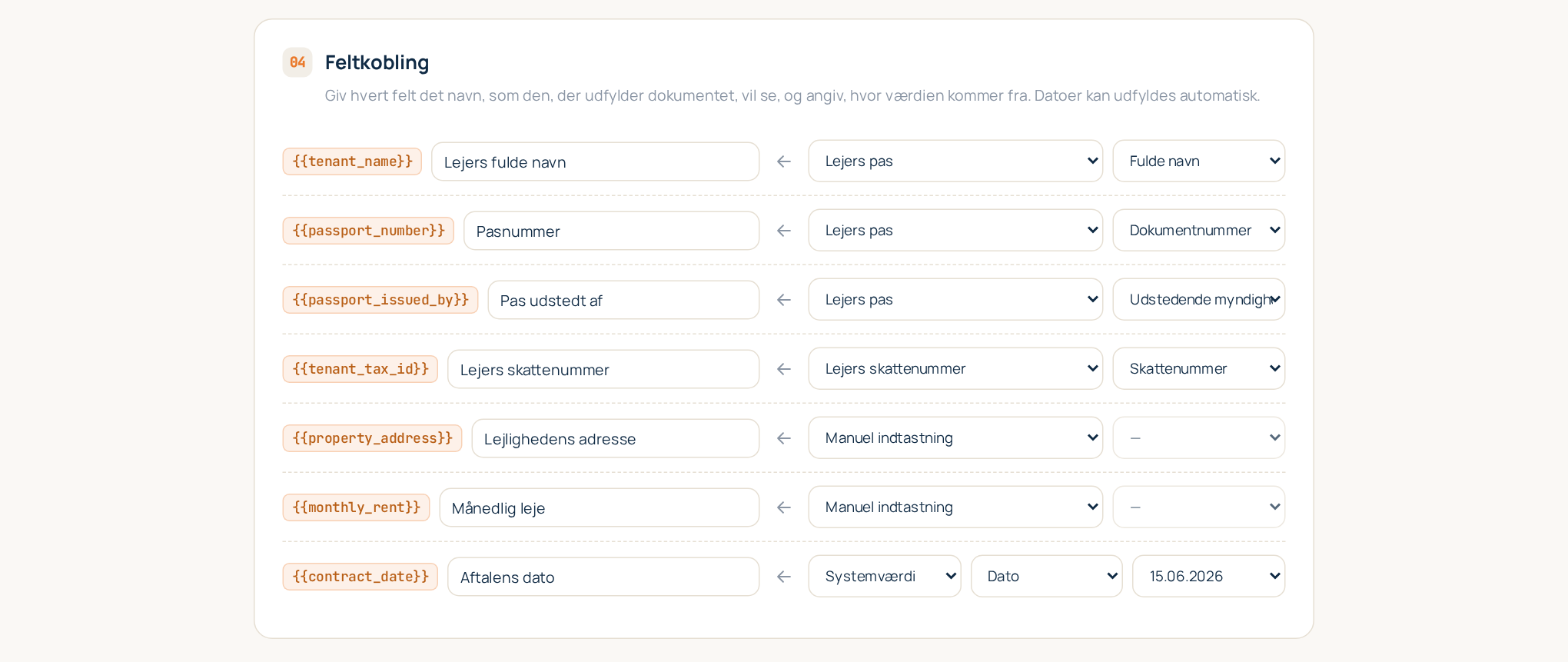1568x662 pixels.
Task: Open the dash dropdown in monthly_rent row
Action: 1199,507
